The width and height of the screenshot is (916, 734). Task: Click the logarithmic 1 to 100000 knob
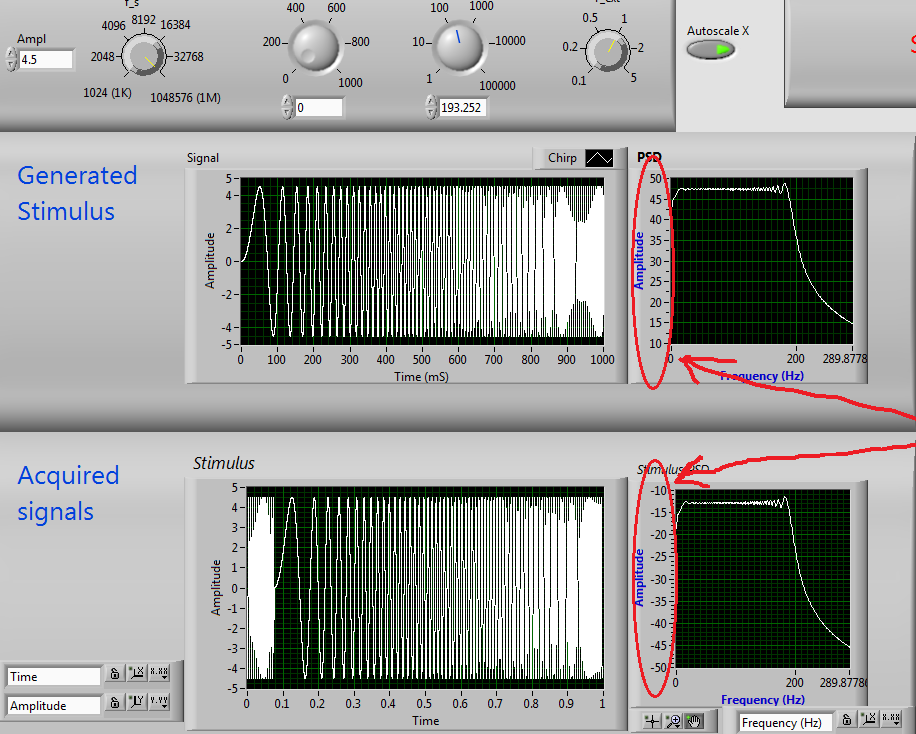tap(459, 46)
